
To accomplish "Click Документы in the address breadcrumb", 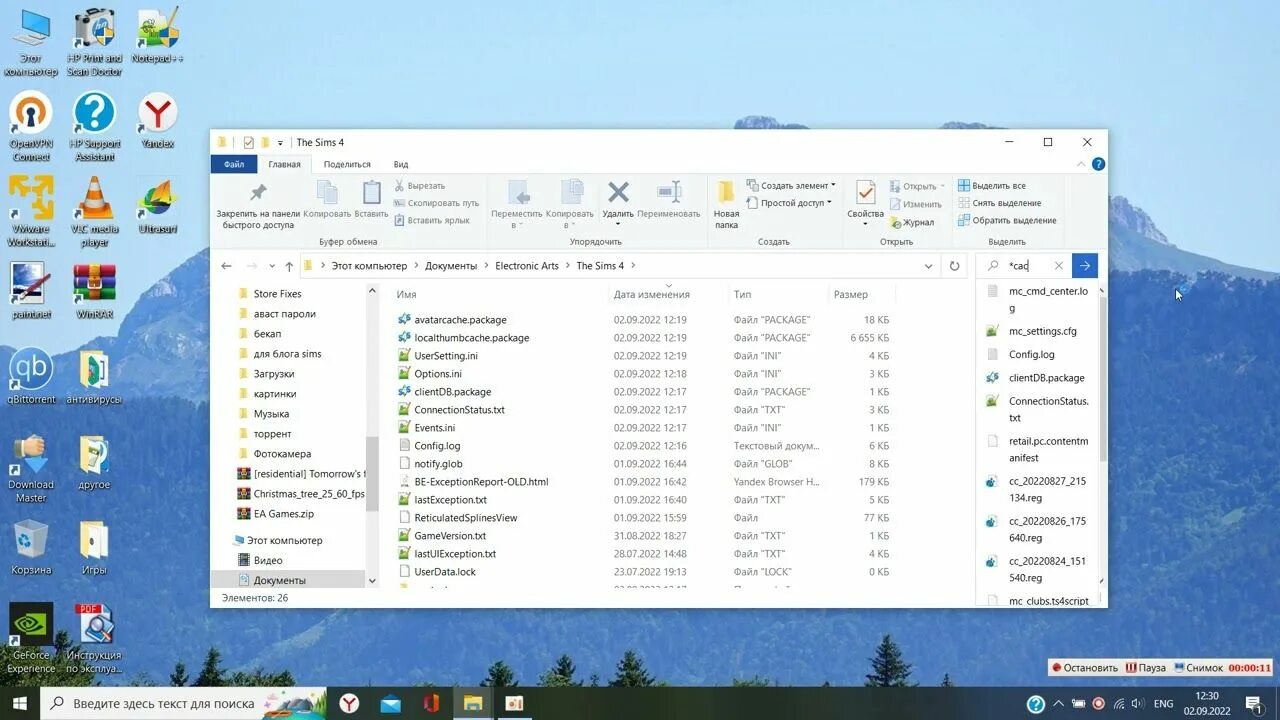I will click(x=451, y=266).
